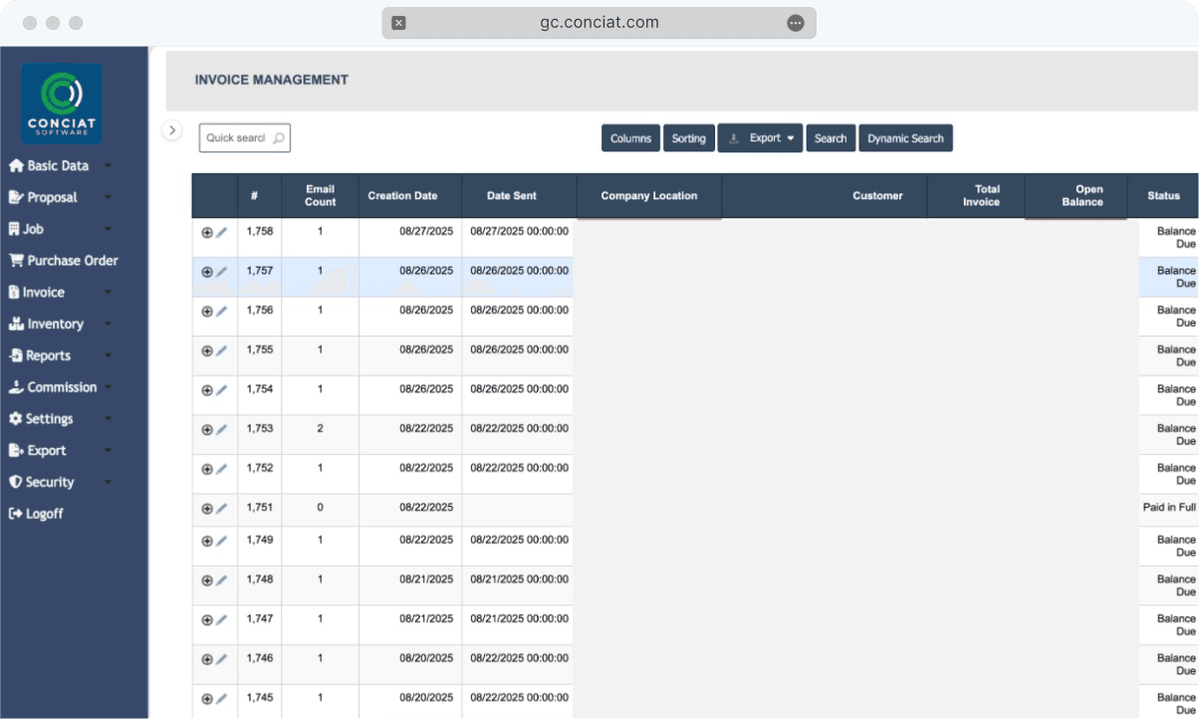Open the Dynamic Search button
The height and width of the screenshot is (719, 1200).
[x=906, y=138]
